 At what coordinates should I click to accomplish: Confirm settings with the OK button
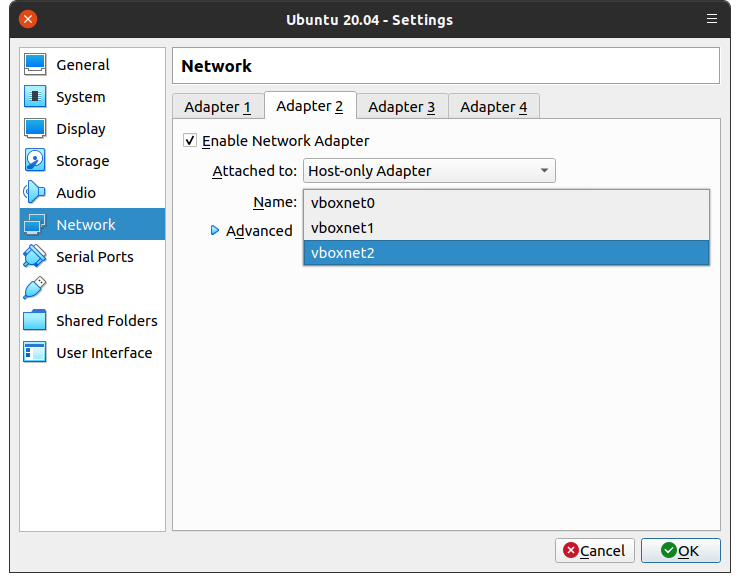(680, 550)
